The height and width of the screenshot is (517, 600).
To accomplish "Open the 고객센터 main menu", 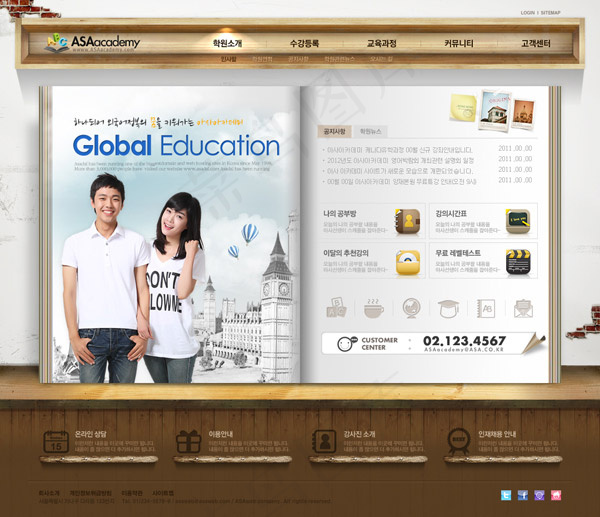I will pos(536,43).
